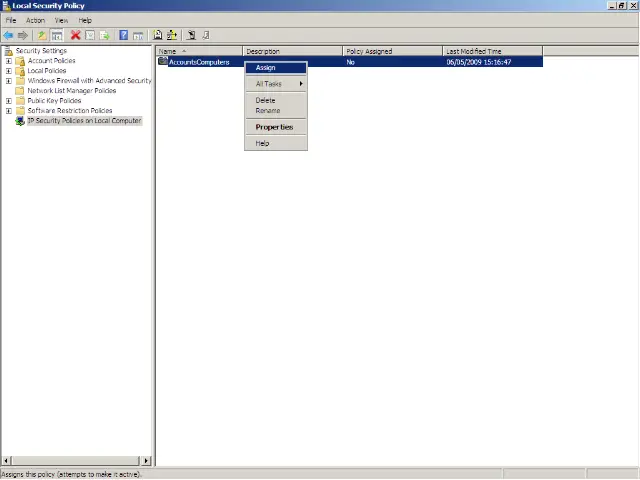Click the Up one level folder icon
The height and width of the screenshot is (480, 640).
click(42, 36)
